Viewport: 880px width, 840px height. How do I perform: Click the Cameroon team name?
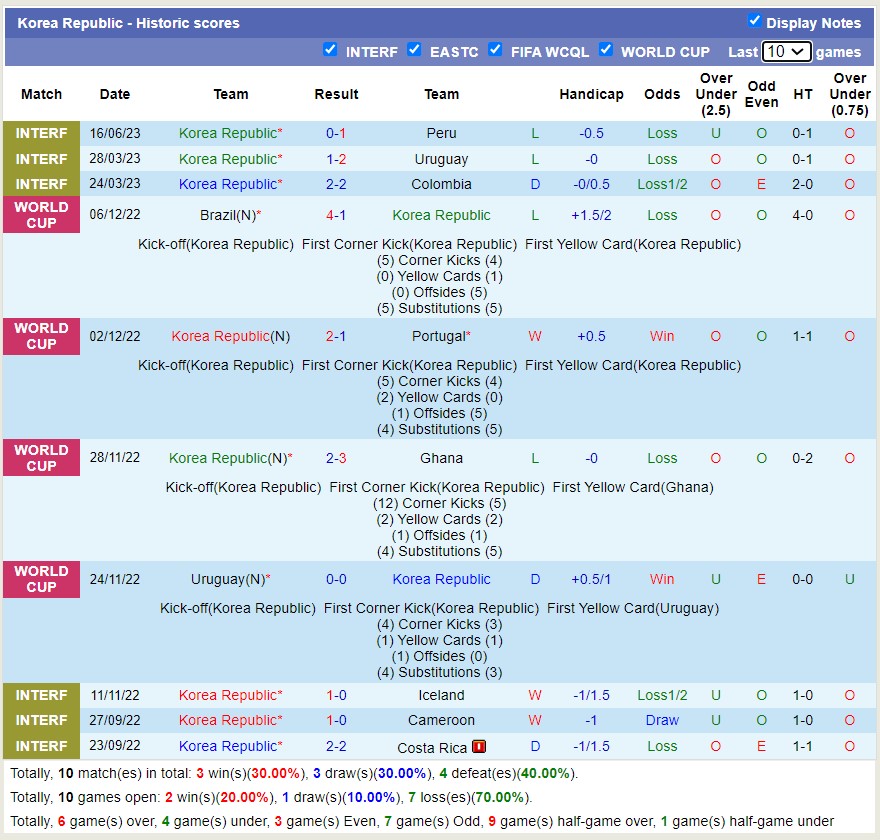click(x=441, y=720)
